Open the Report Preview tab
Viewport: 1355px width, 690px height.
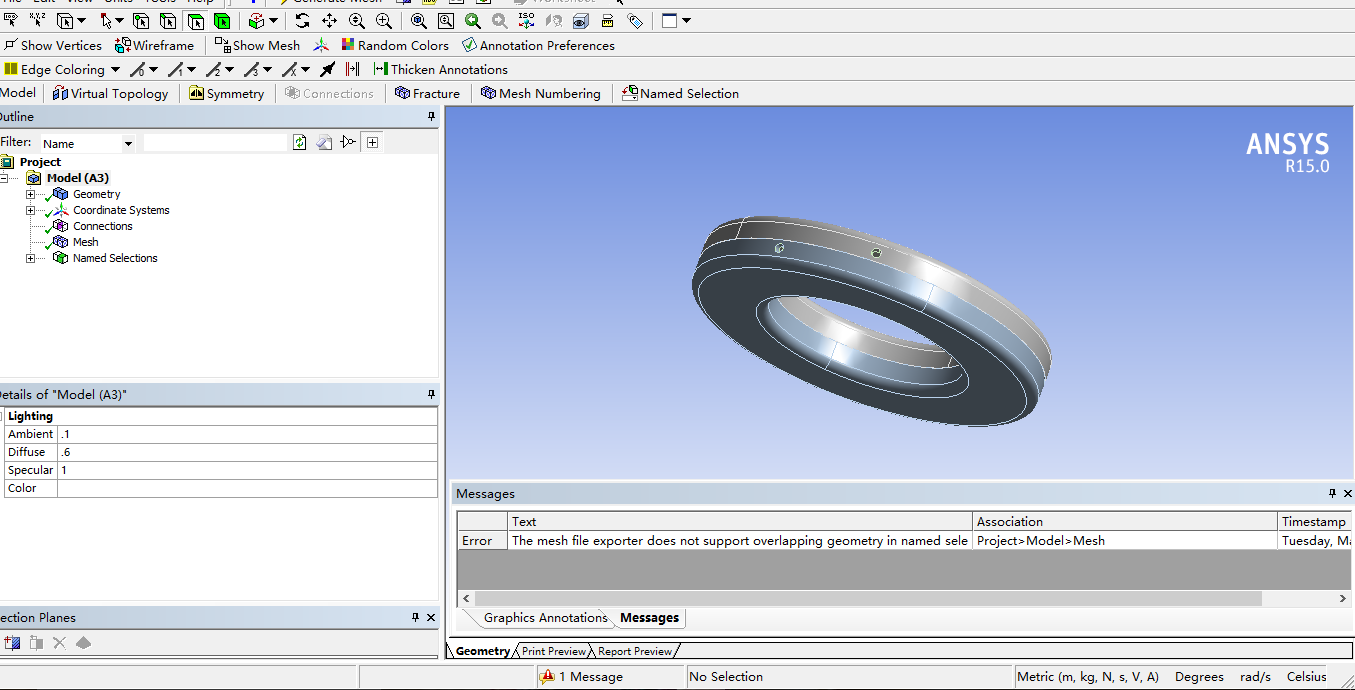click(634, 651)
